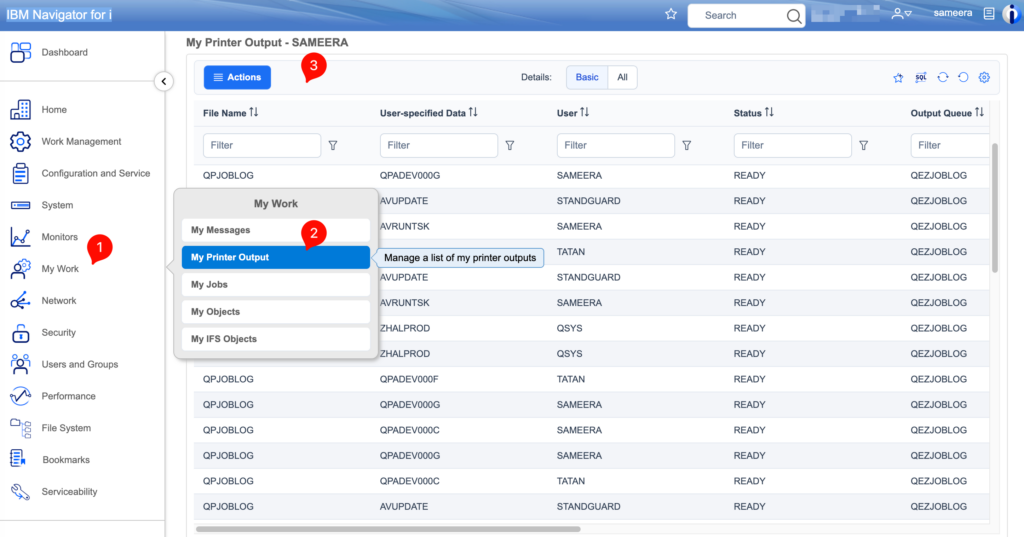This screenshot has height=537, width=1024.
Task: Click the Output Queue filter field
Action: (950, 146)
